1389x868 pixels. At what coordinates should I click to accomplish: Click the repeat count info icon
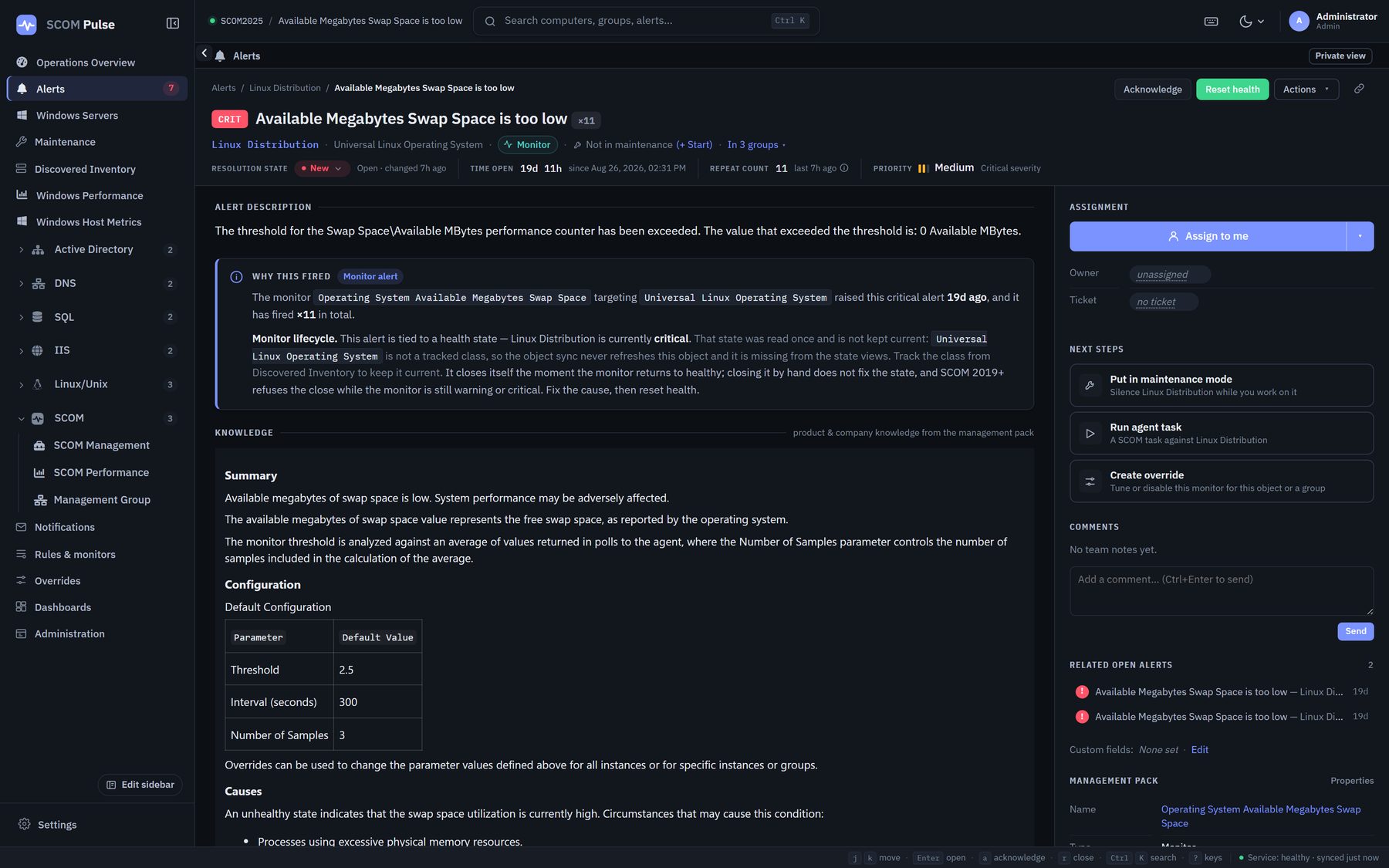tap(844, 168)
